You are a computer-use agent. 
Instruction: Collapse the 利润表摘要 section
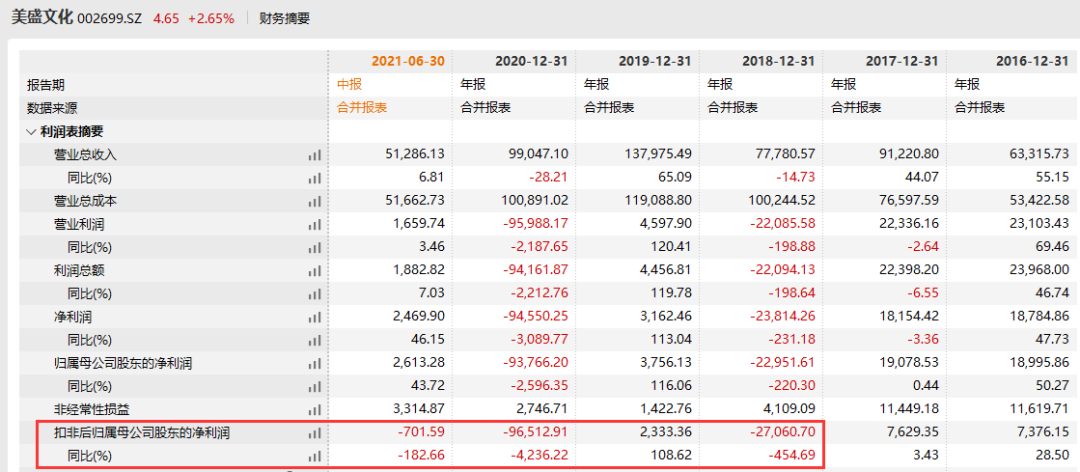[33, 131]
